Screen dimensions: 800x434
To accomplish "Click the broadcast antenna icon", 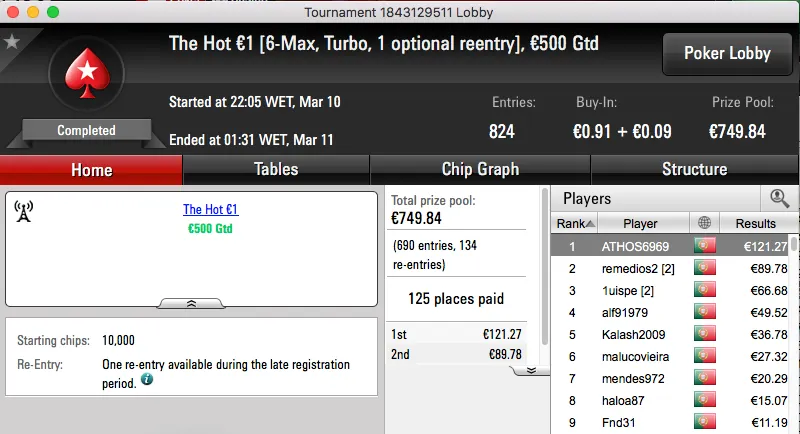I will coord(25,212).
